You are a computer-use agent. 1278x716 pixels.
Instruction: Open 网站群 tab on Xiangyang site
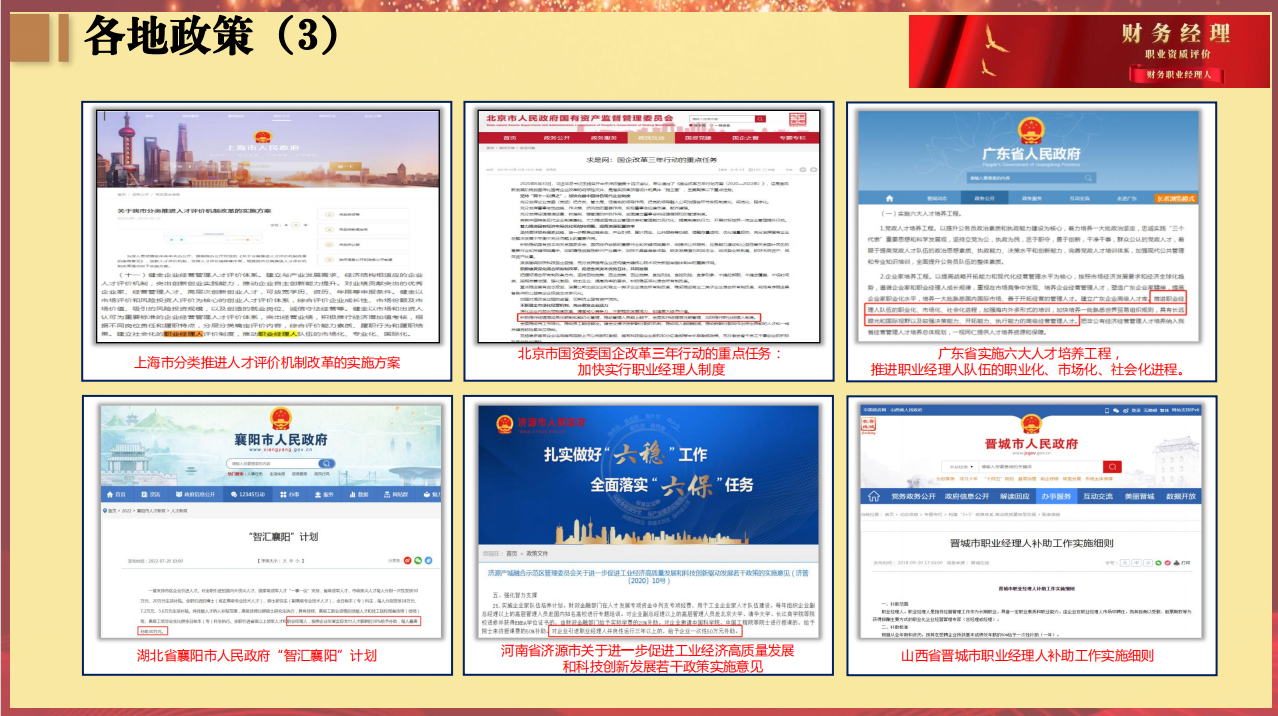click(x=395, y=494)
